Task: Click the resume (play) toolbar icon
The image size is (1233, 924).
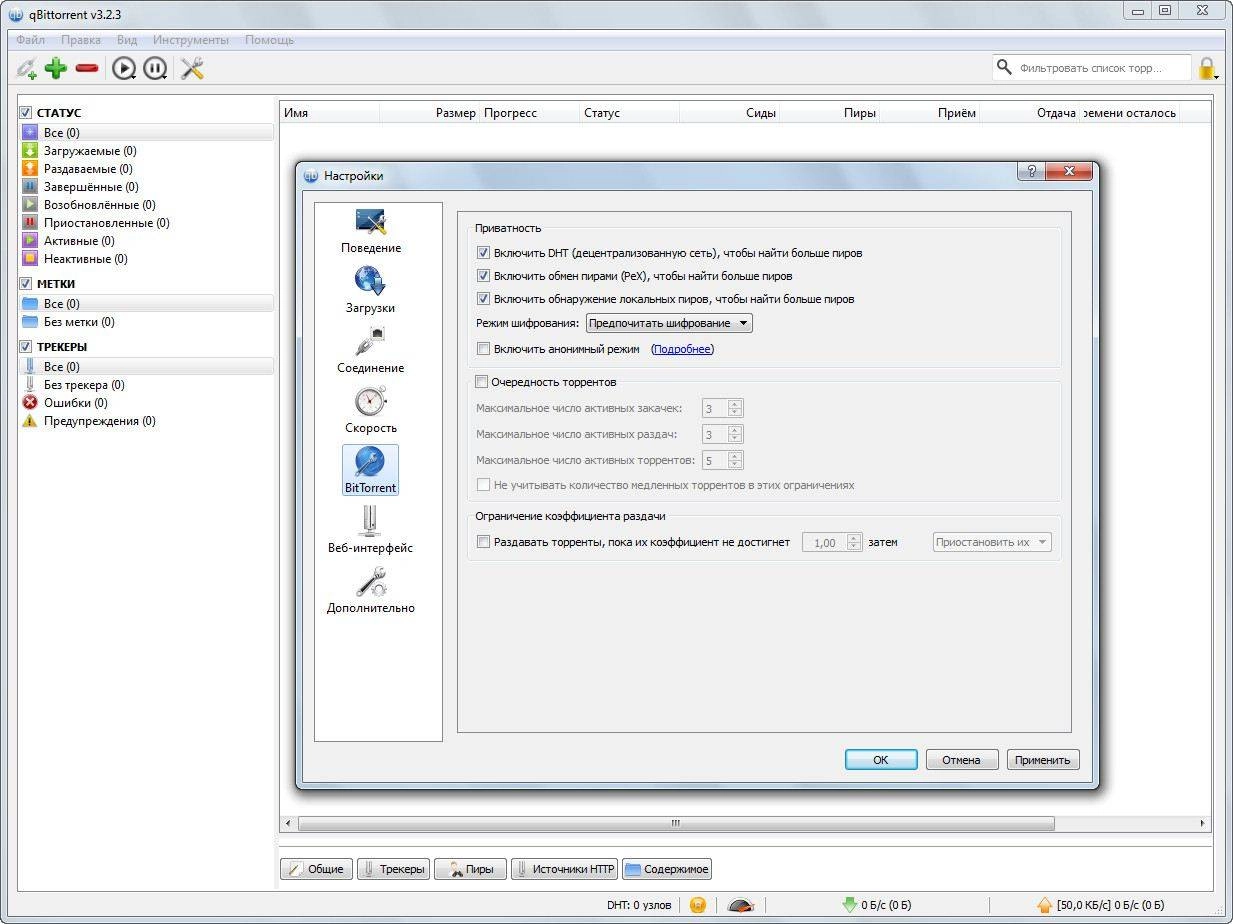Action: pyautogui.click(x=123, y=68)
